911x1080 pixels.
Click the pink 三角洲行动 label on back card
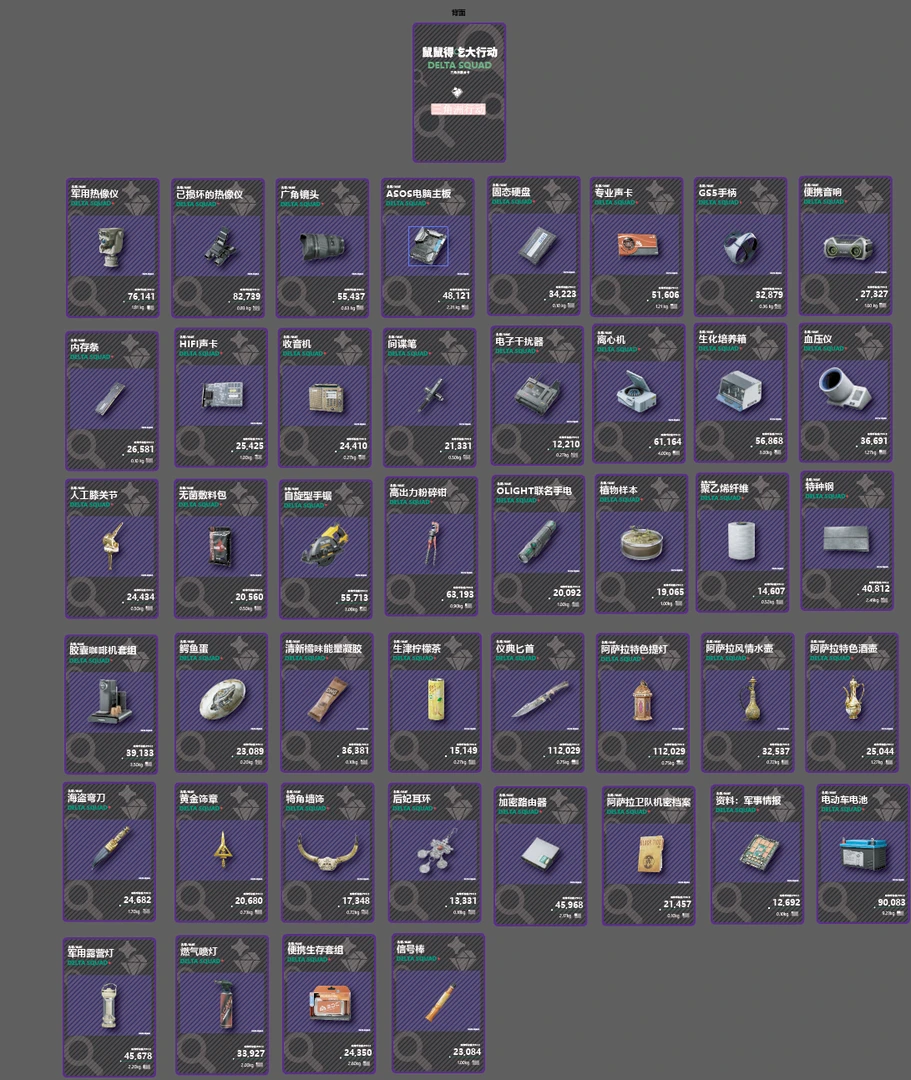[x=458, y=109]
